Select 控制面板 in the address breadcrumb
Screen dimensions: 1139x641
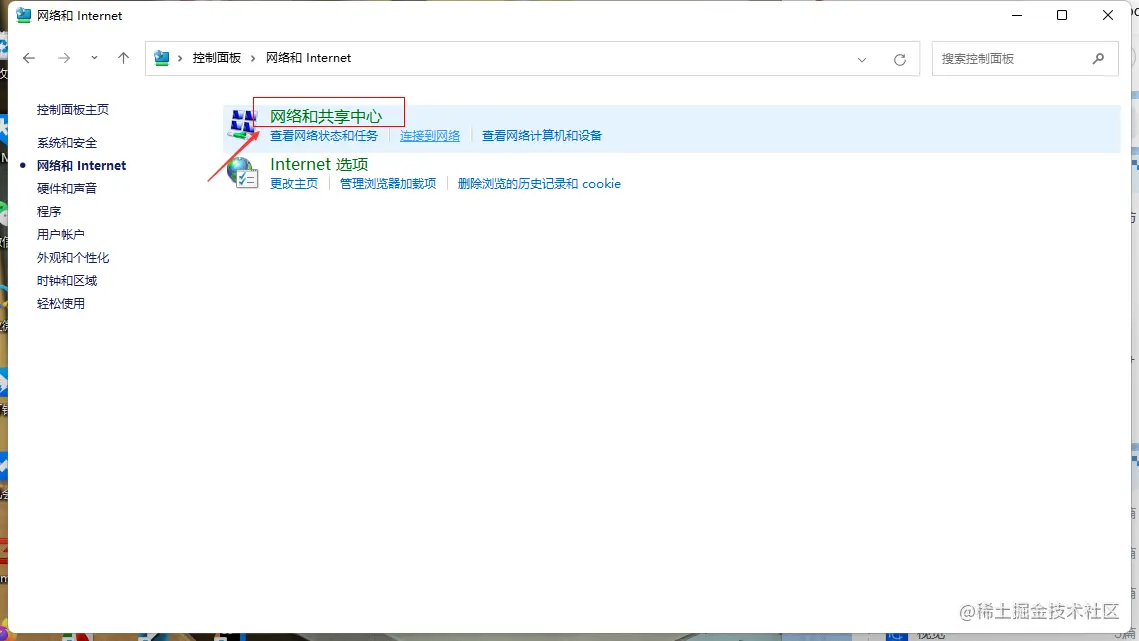point(216,58)
